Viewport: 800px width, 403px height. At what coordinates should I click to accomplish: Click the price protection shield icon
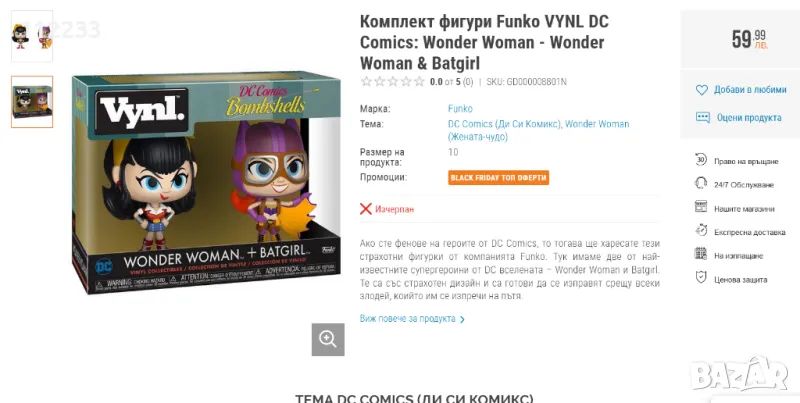pos(701,278)
